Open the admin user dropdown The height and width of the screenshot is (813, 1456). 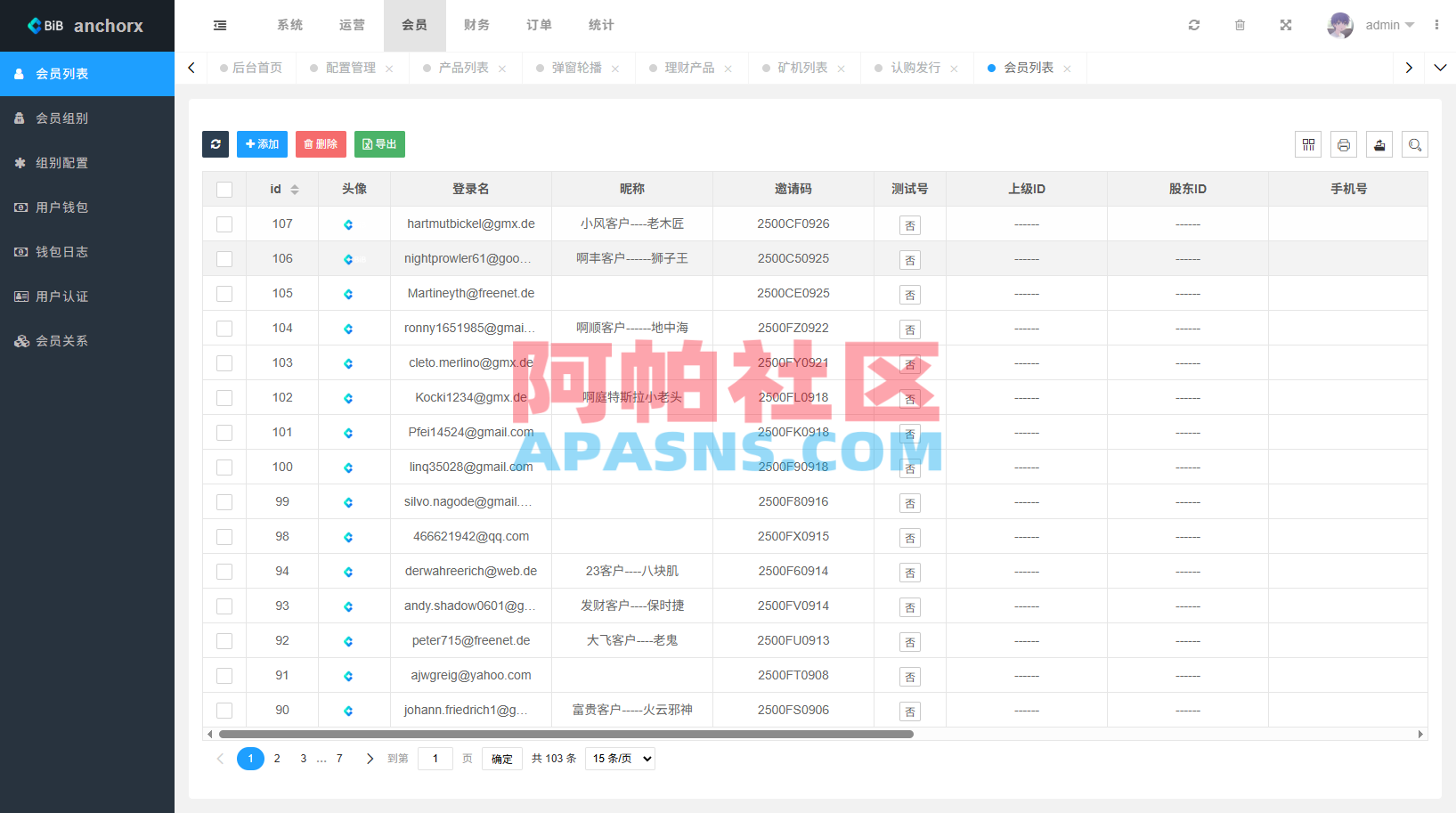[x=1389, y=25]
